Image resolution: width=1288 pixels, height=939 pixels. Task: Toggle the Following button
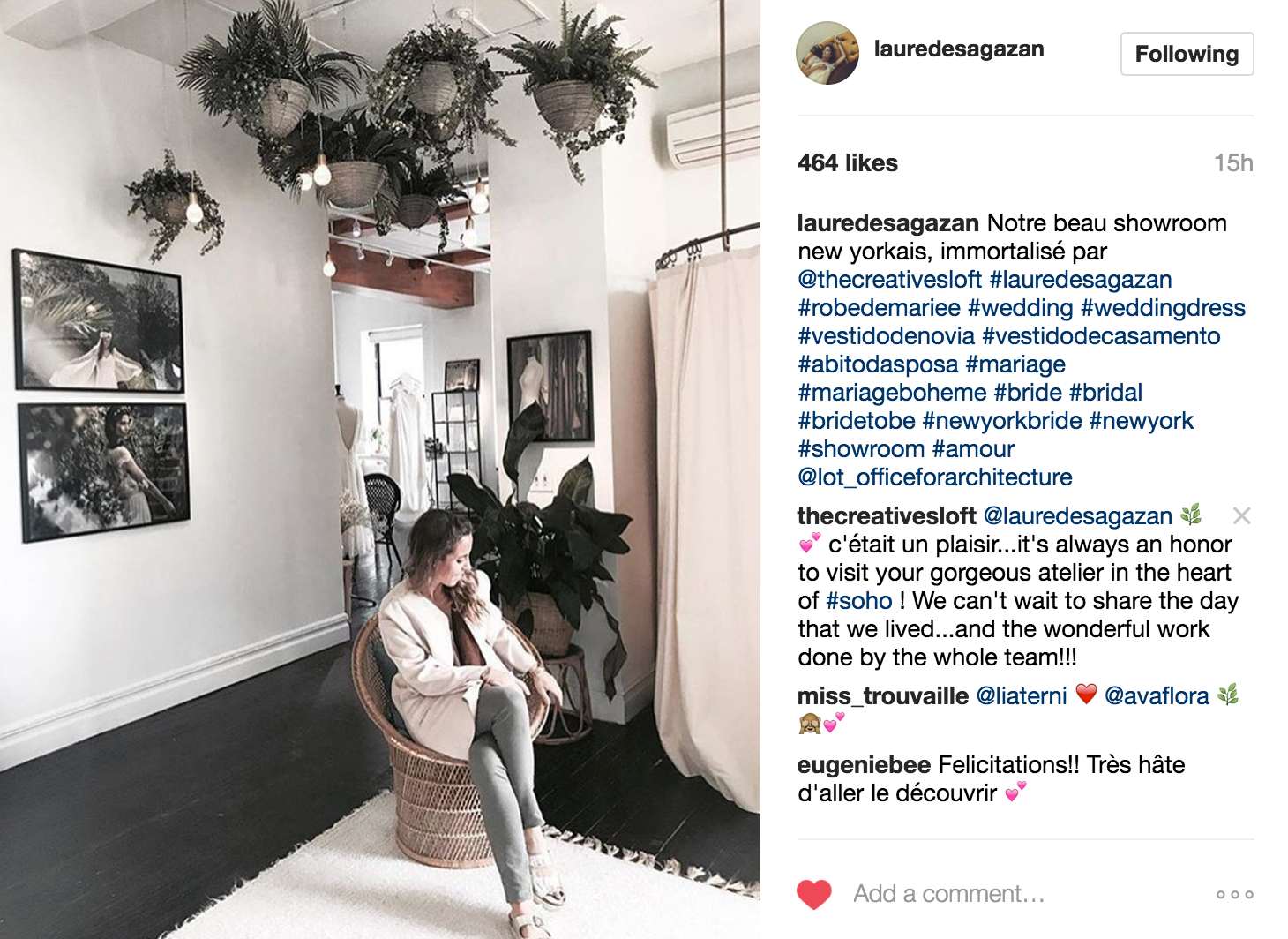(1187, 54)
